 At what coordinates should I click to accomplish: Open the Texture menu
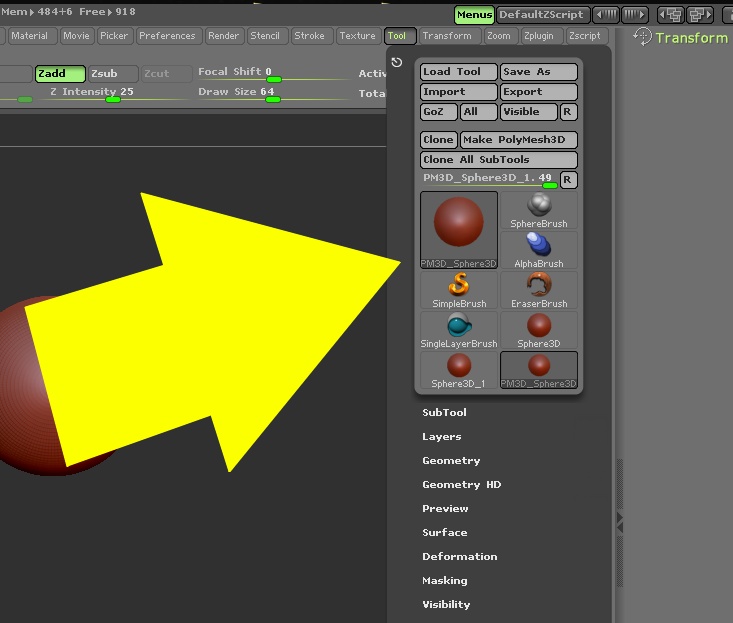point(358,36)
